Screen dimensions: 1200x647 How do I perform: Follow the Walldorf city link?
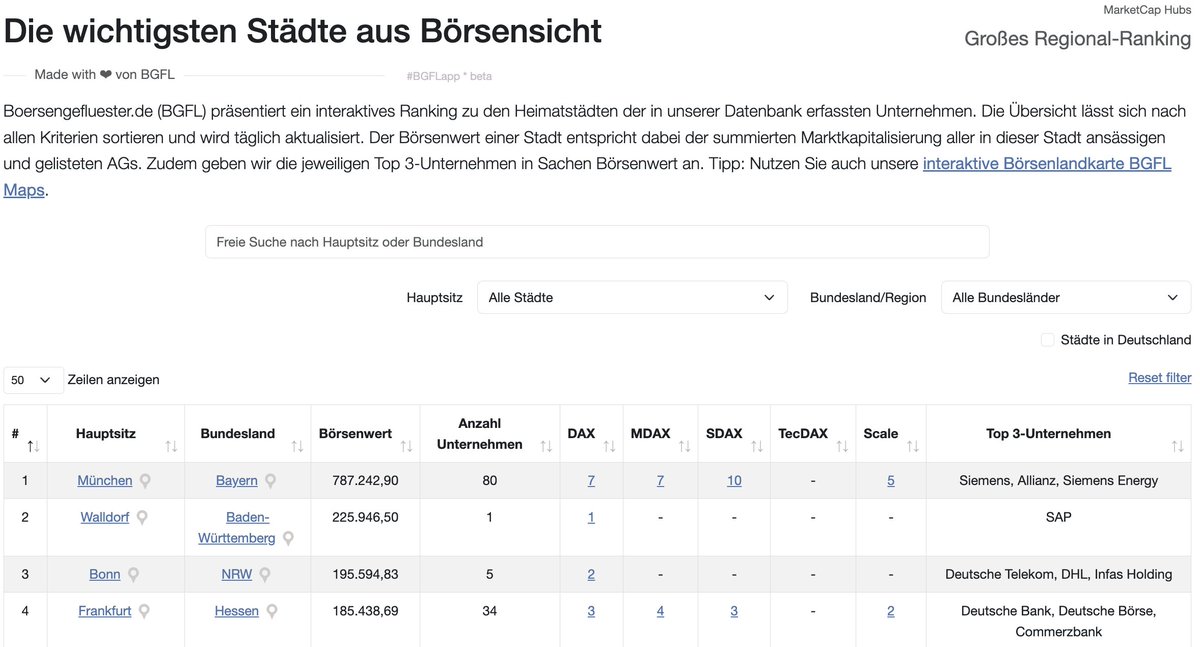tap(105, 518)
